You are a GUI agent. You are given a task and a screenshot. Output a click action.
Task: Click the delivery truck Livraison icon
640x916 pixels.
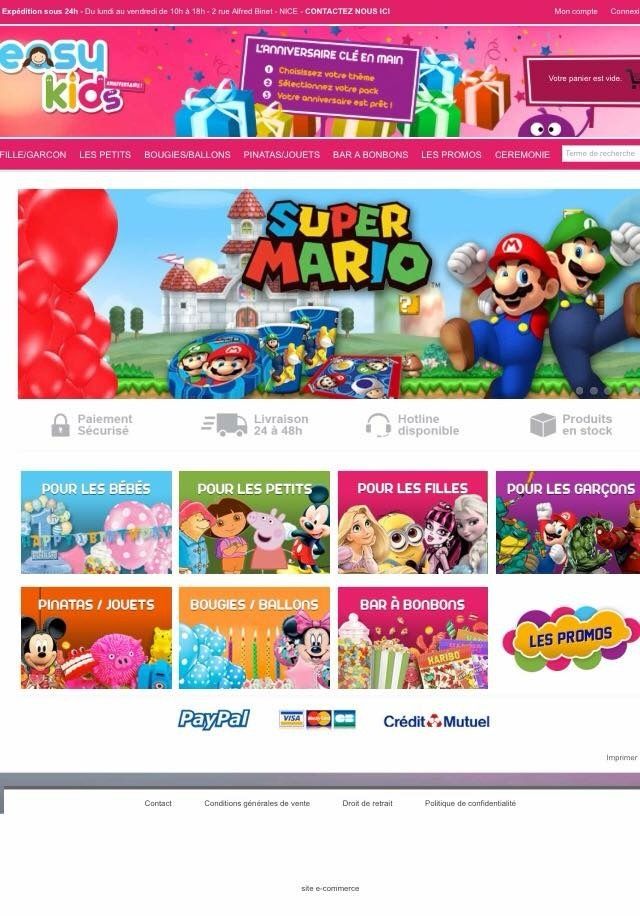224,425
